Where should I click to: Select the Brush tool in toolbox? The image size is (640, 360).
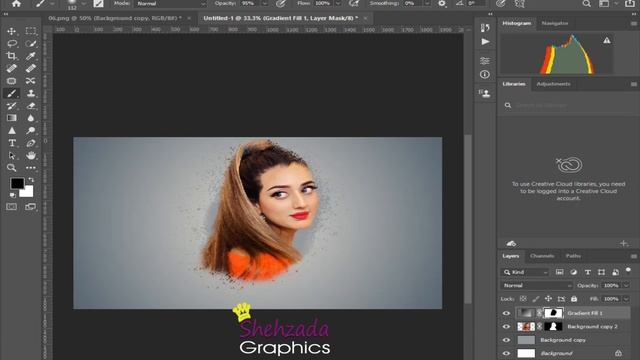point(11,93)
